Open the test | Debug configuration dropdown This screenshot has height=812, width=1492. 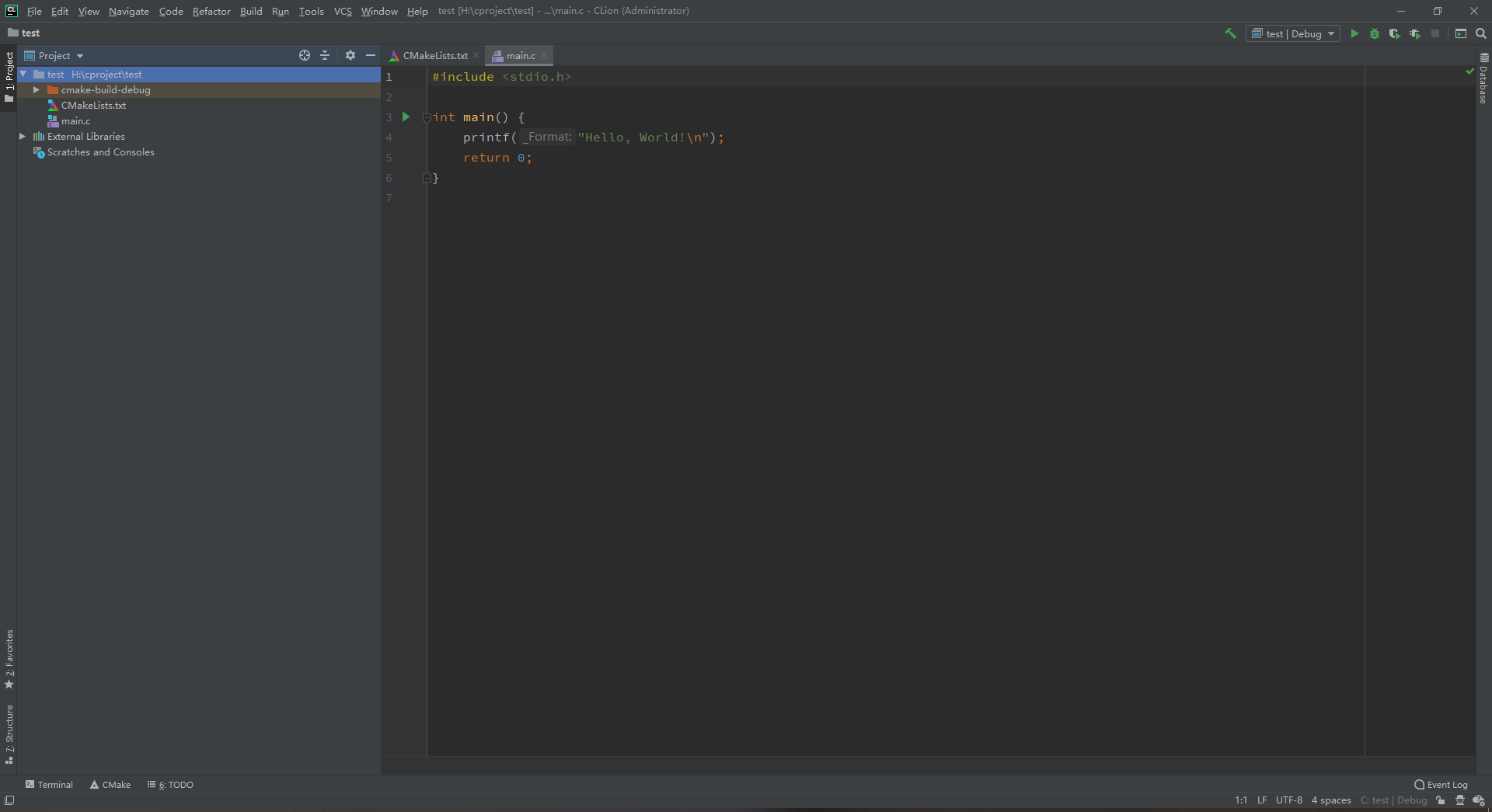pos(1293,33)
